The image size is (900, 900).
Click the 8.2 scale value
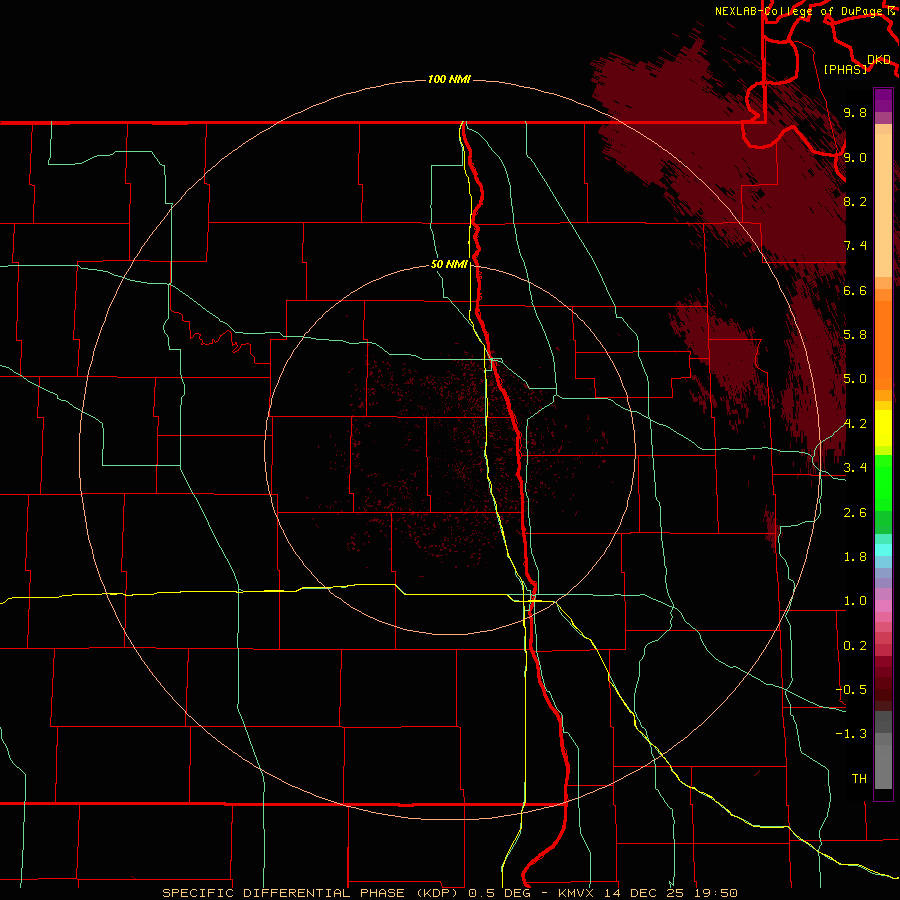coord(855,201)
